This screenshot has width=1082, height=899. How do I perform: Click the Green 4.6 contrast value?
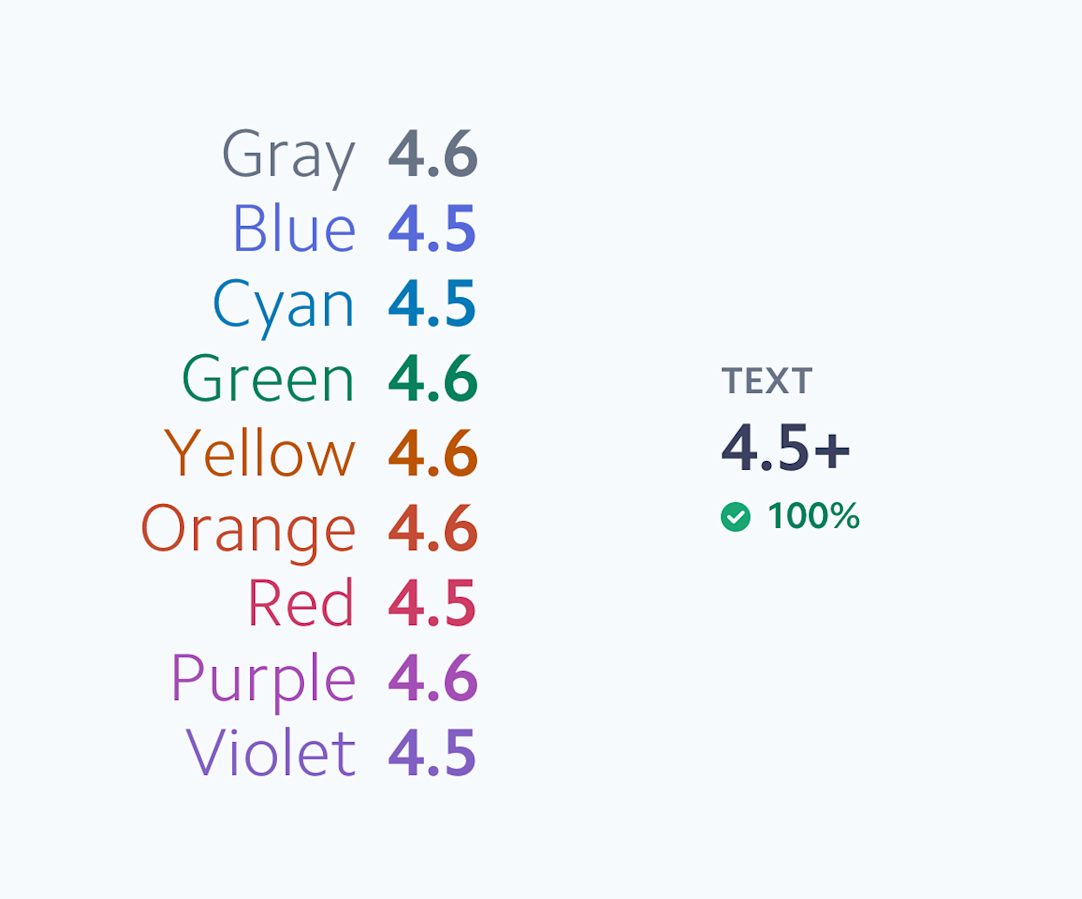(x=433, y=378)
